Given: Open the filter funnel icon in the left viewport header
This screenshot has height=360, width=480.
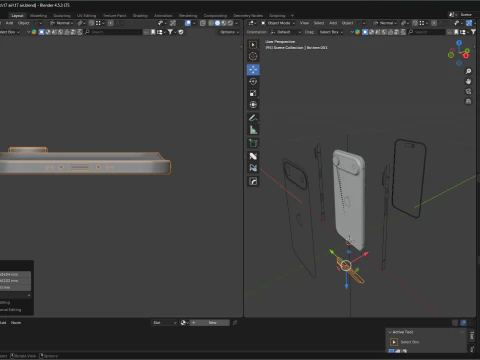Looking at the screenshot, I should pyautogui.click(x=170, y=32).
